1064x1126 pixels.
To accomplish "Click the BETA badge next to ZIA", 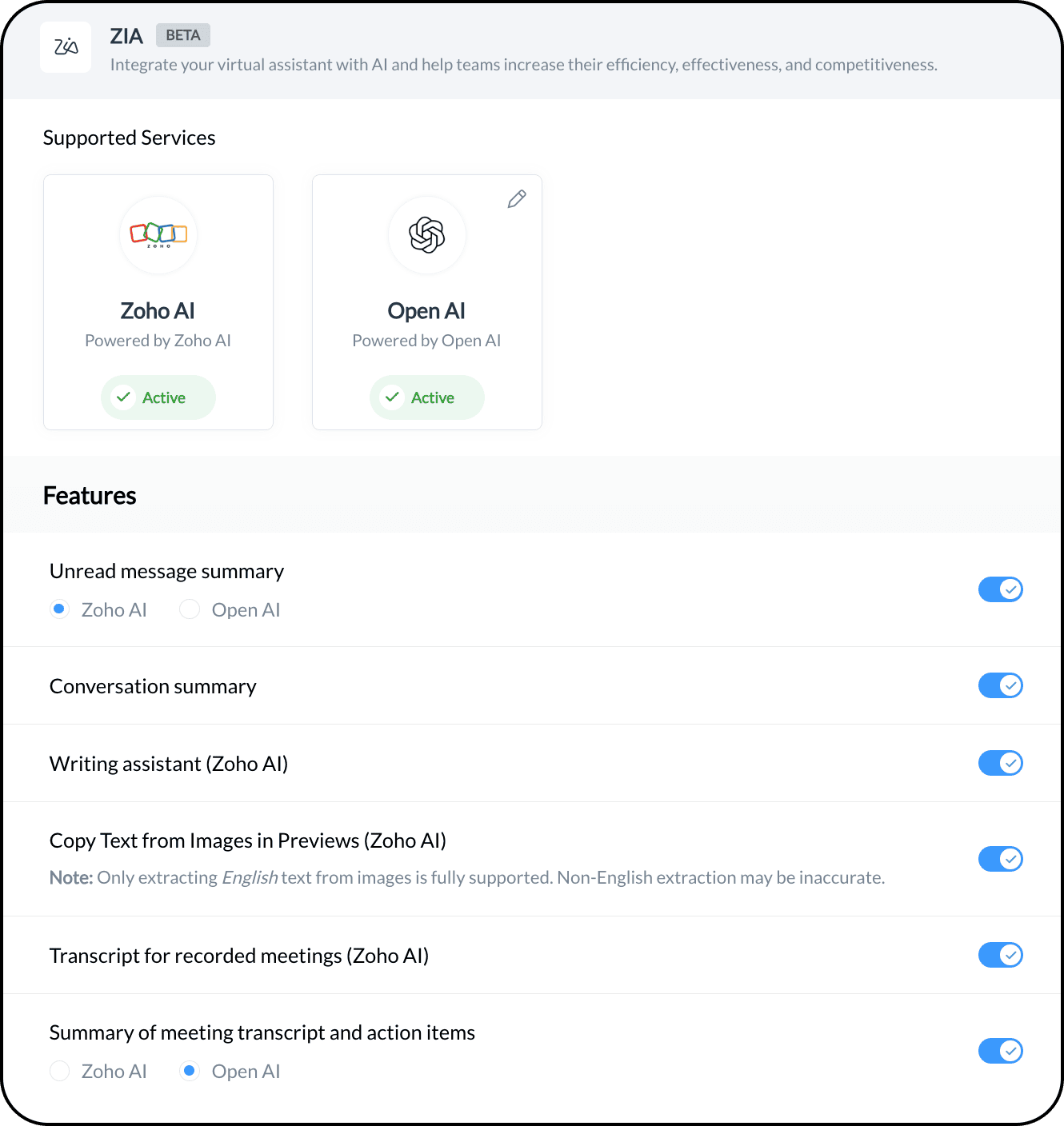I will pyautogui.click(x=183, y=35).
